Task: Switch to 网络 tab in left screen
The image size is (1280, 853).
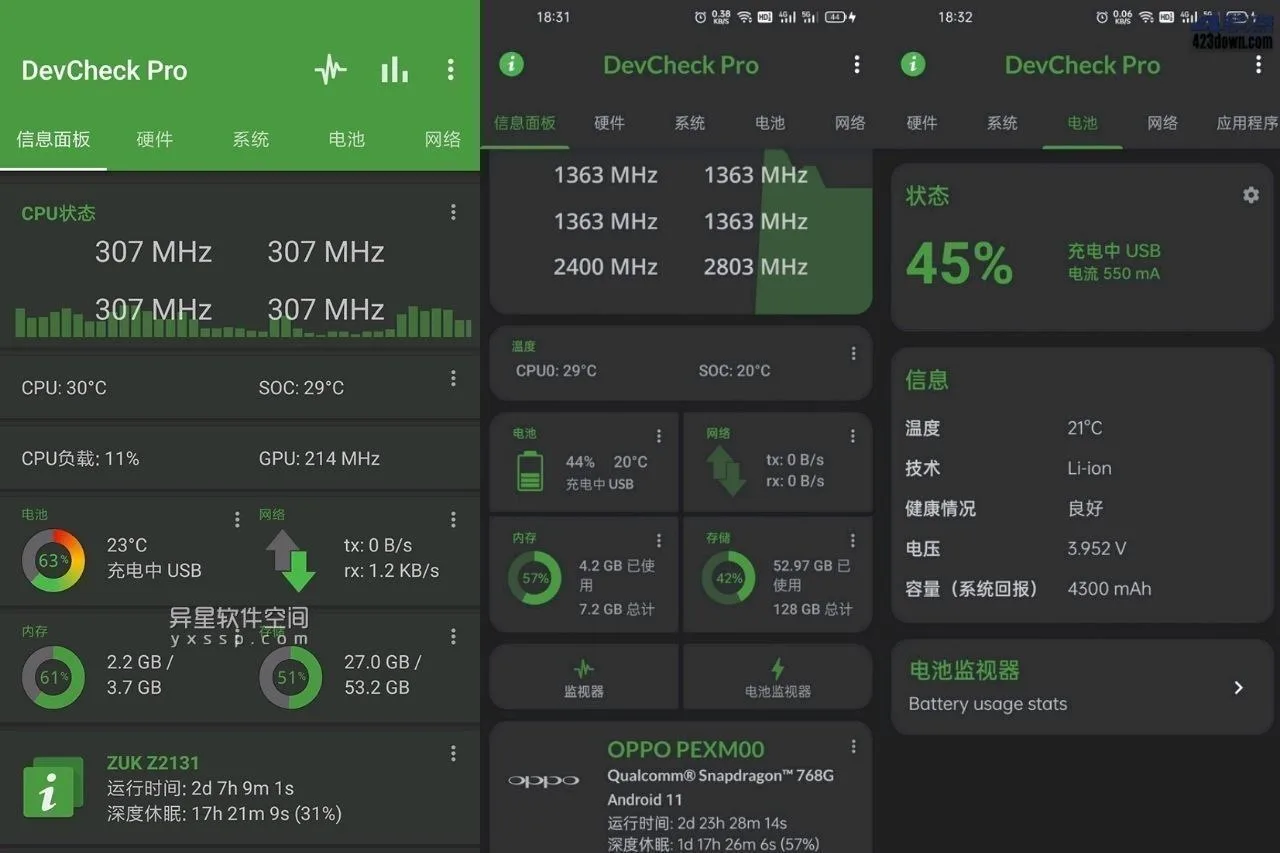Action: click(x=443, y=139)
